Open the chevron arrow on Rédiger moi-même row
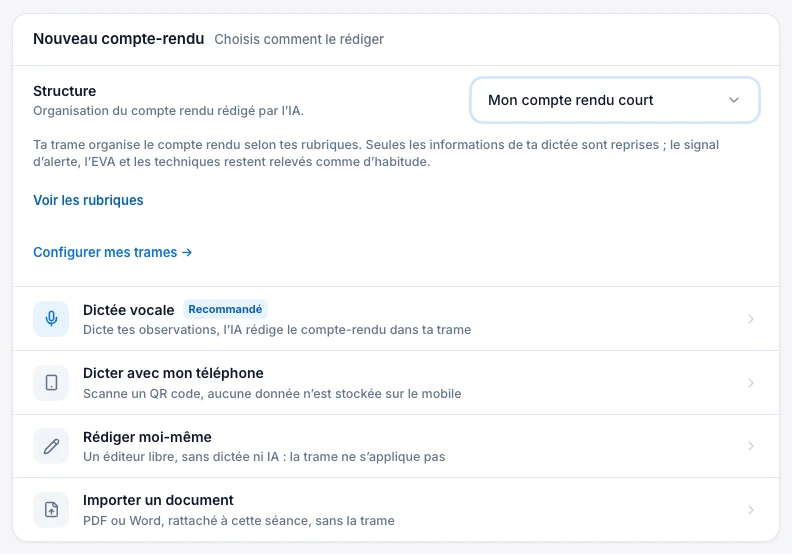The height and width of the screenshot is (554, 792). click(x=751, y=446)
